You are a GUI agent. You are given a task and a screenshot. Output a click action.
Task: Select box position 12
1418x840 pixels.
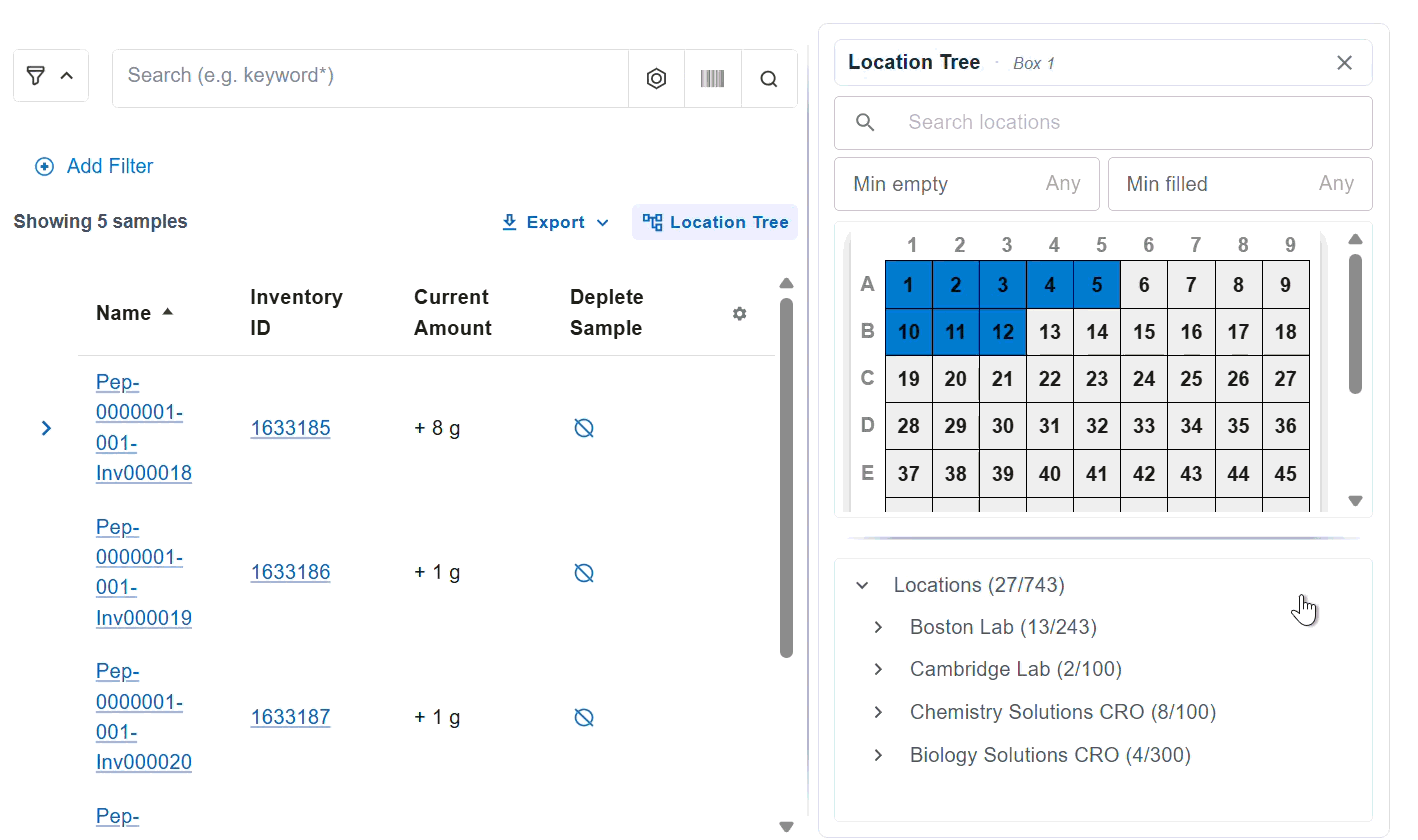(1003, 332)
